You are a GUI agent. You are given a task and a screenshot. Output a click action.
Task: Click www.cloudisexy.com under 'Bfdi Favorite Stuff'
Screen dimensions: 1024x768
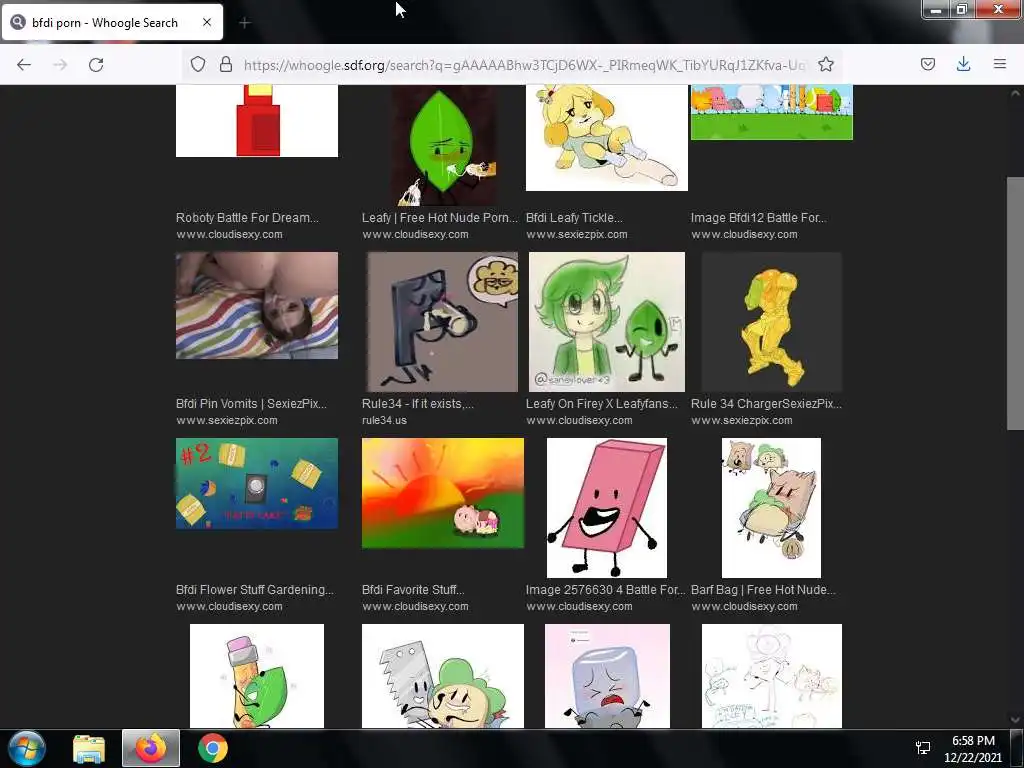(x=415, y=607)
